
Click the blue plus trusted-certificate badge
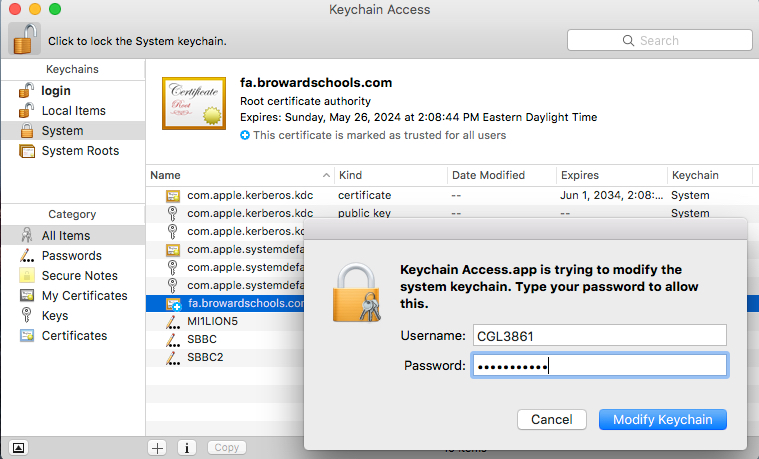pyautogui.click(x=245, y=135)
